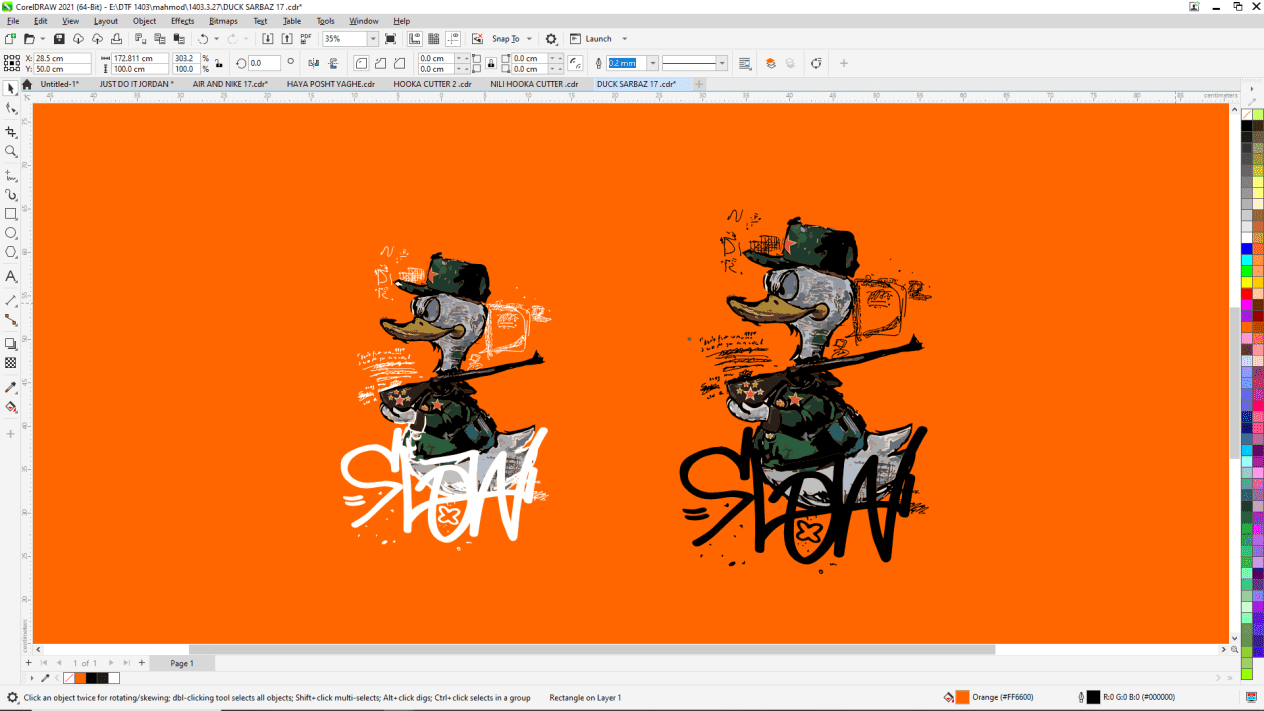Create a new document
1264x711 pixels.
10,39
